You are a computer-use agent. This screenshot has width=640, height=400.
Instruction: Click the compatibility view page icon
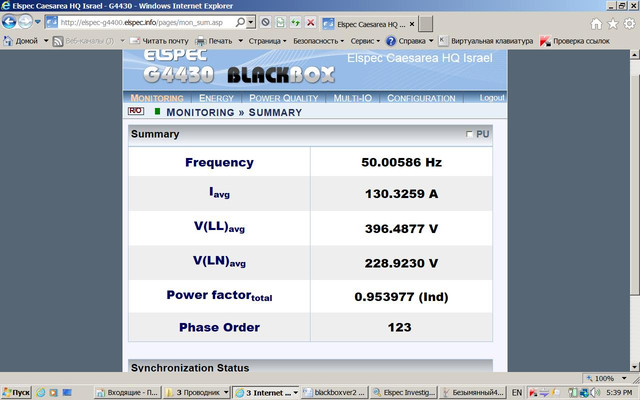point(280,22)
